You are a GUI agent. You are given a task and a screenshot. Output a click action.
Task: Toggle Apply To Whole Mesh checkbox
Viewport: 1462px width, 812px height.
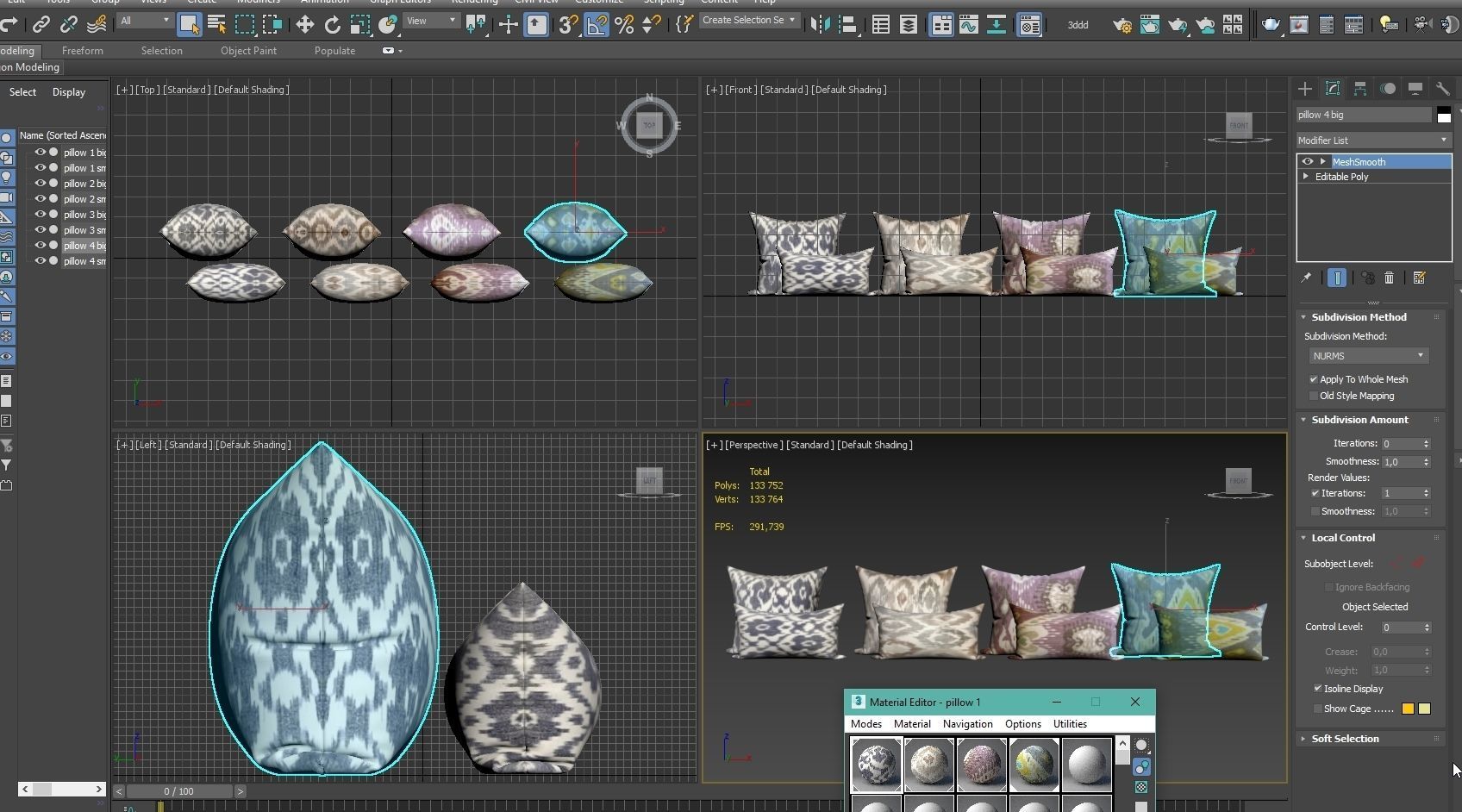(1314, 379)
